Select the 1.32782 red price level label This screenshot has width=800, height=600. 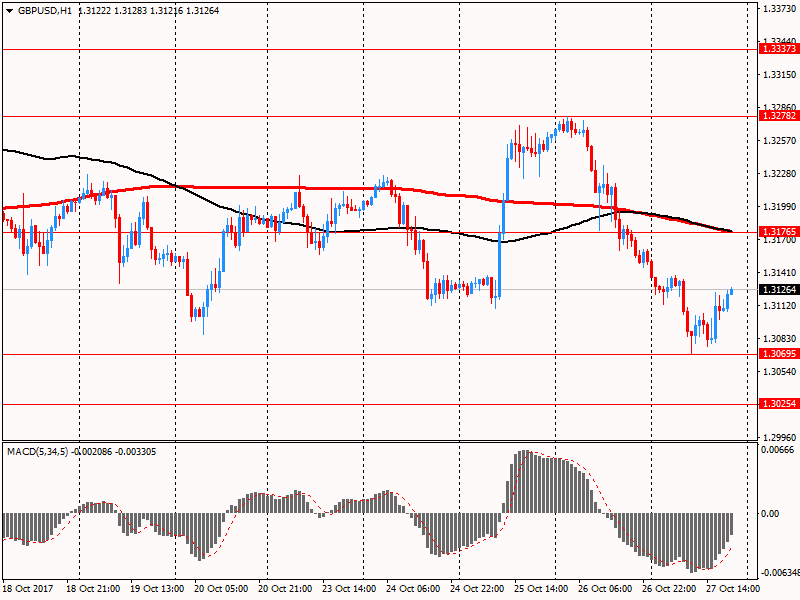[x=779, y=116]
